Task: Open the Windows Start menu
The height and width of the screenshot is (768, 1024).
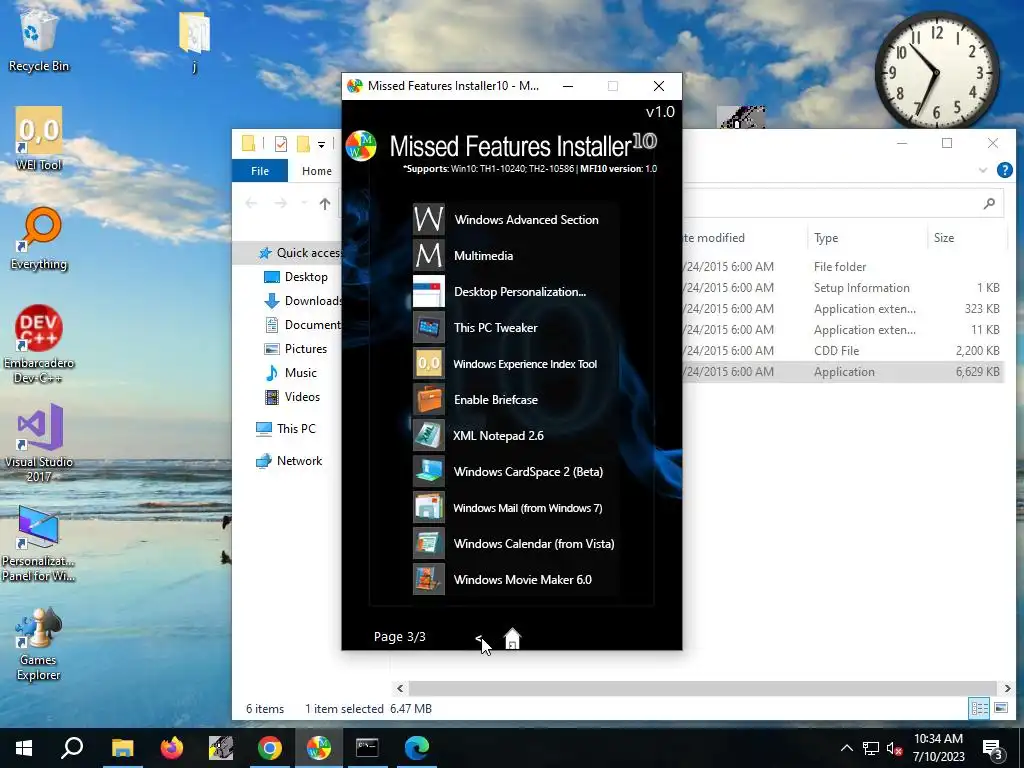Action: (24, 748)
